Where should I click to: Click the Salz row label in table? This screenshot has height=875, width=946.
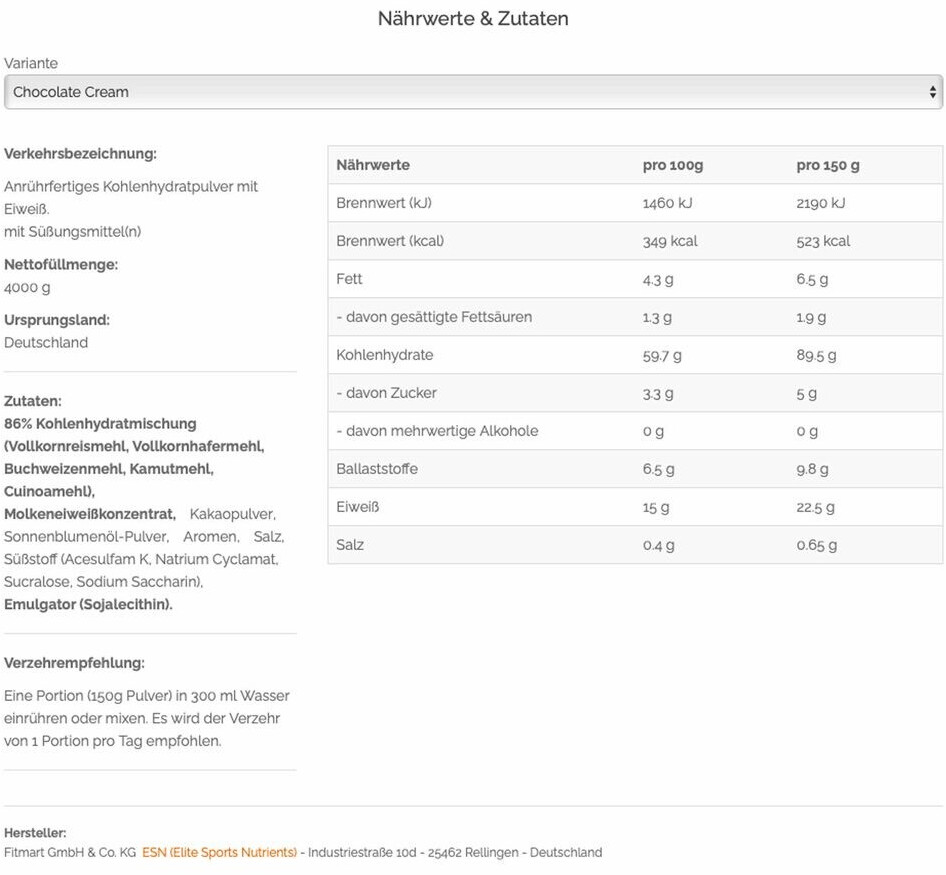coord(350,545)
